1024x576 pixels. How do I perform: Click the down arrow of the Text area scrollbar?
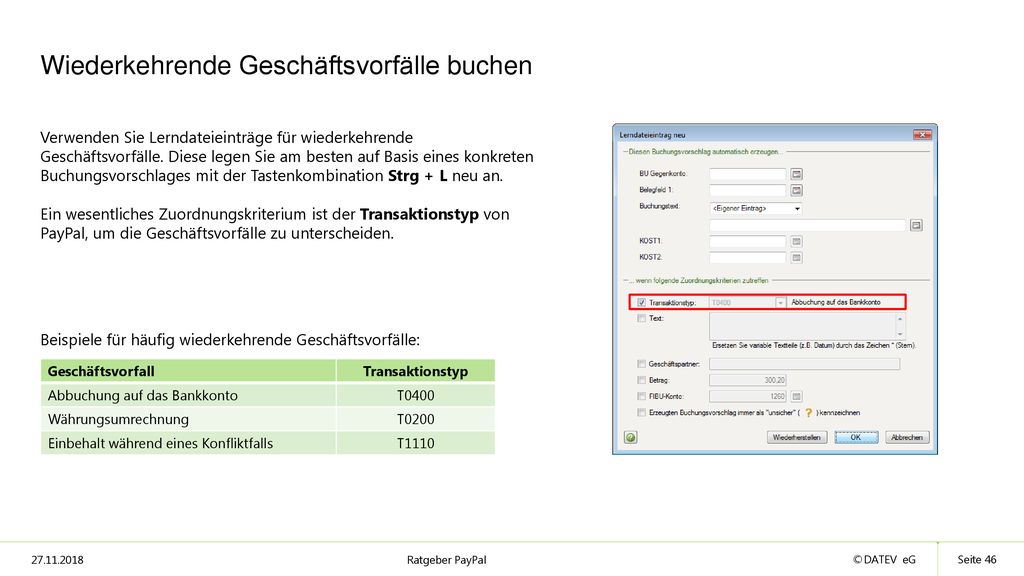(900, 334)
